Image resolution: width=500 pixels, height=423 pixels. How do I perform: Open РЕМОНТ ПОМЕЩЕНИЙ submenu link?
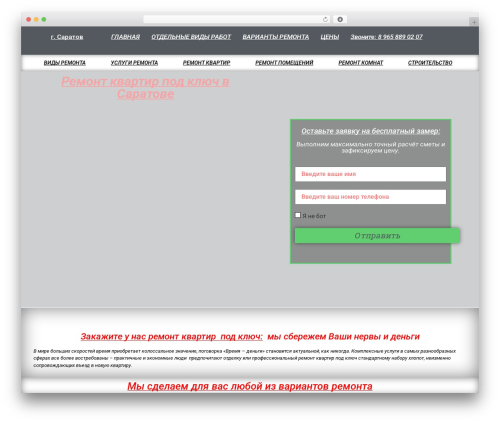click(x=284, y=63)
